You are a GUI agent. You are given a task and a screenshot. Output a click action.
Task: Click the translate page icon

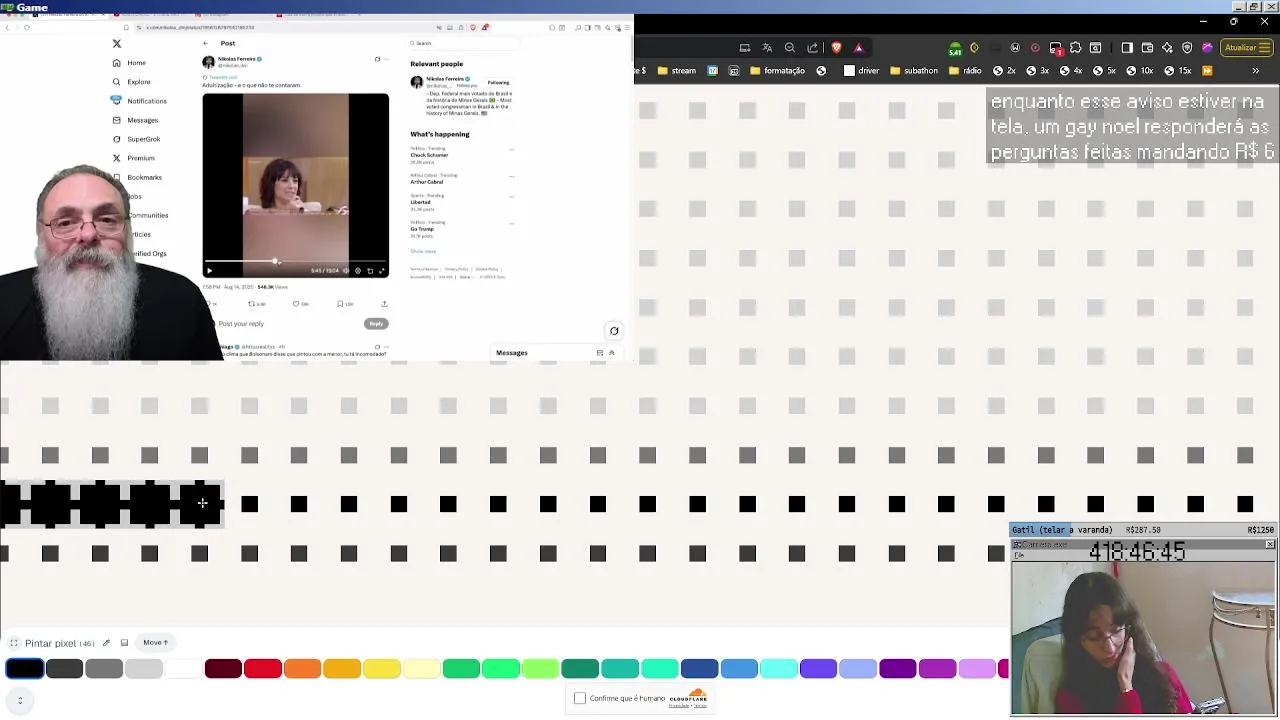tap(767, 47)
